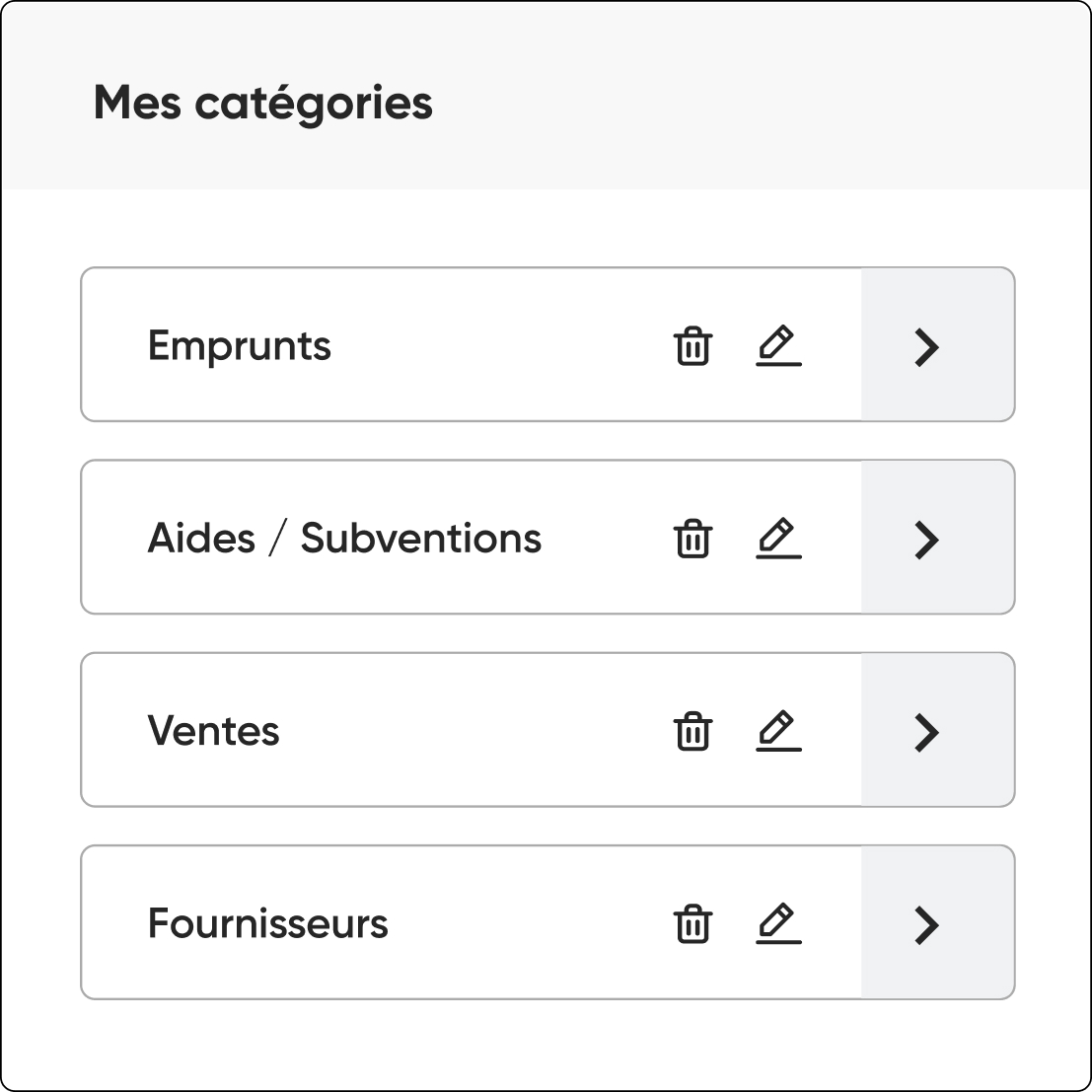Image resolution: width=1092 pixels, height=1092 pixels.
Task: Edit the Emprunts category name
Action: tap(778, 345)
